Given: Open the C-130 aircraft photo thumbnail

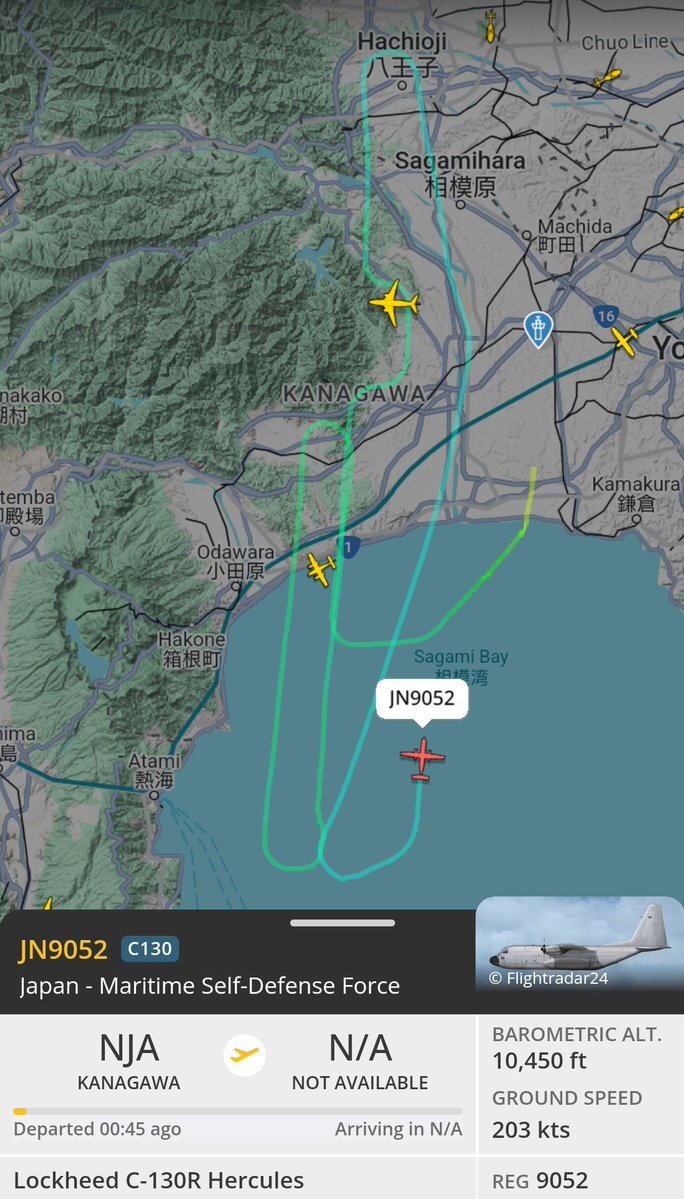Looking at the screenshot, I should [x=579, y=944].
